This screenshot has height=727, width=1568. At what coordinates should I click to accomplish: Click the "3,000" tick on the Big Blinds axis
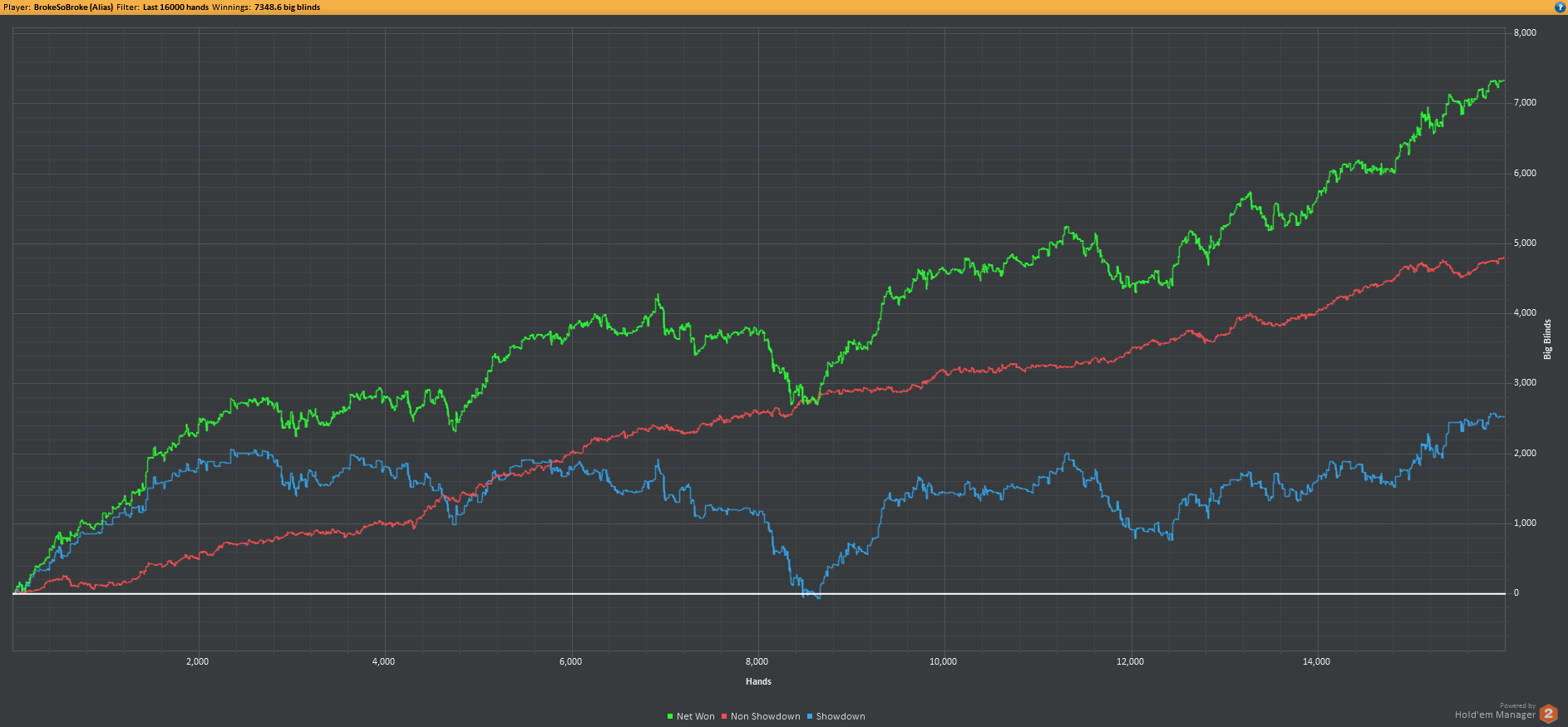coord(1525,383)
